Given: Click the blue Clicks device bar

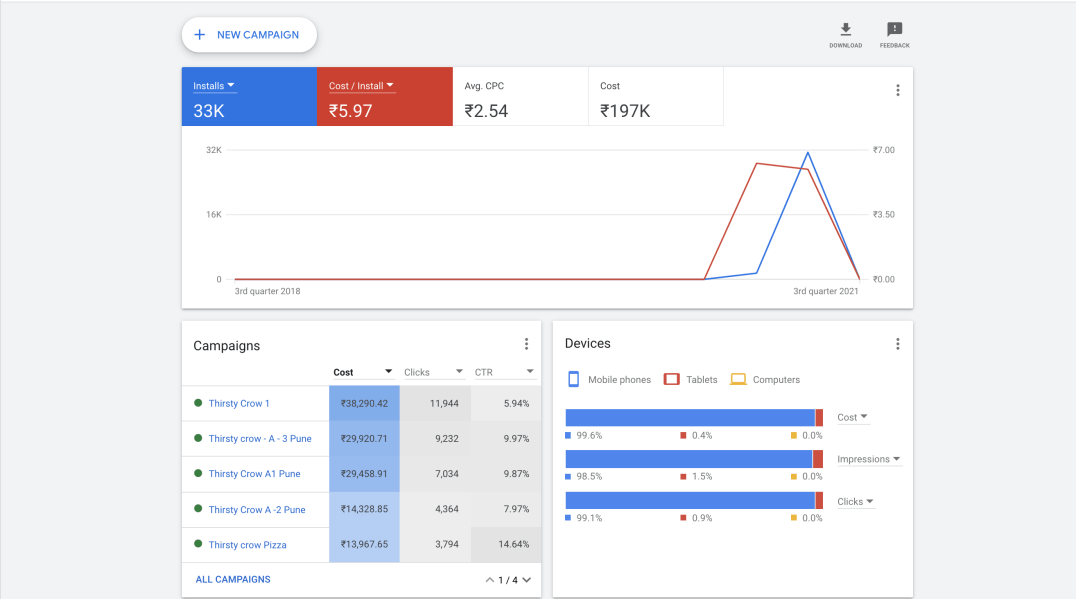Looking at the screenshot, I should [690, 500].
